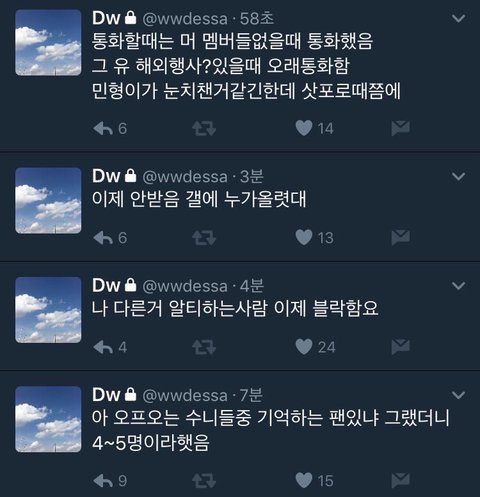The image size is (480, 497).
Task: Reply to the 58초 tweet
Action: (103, 128)
